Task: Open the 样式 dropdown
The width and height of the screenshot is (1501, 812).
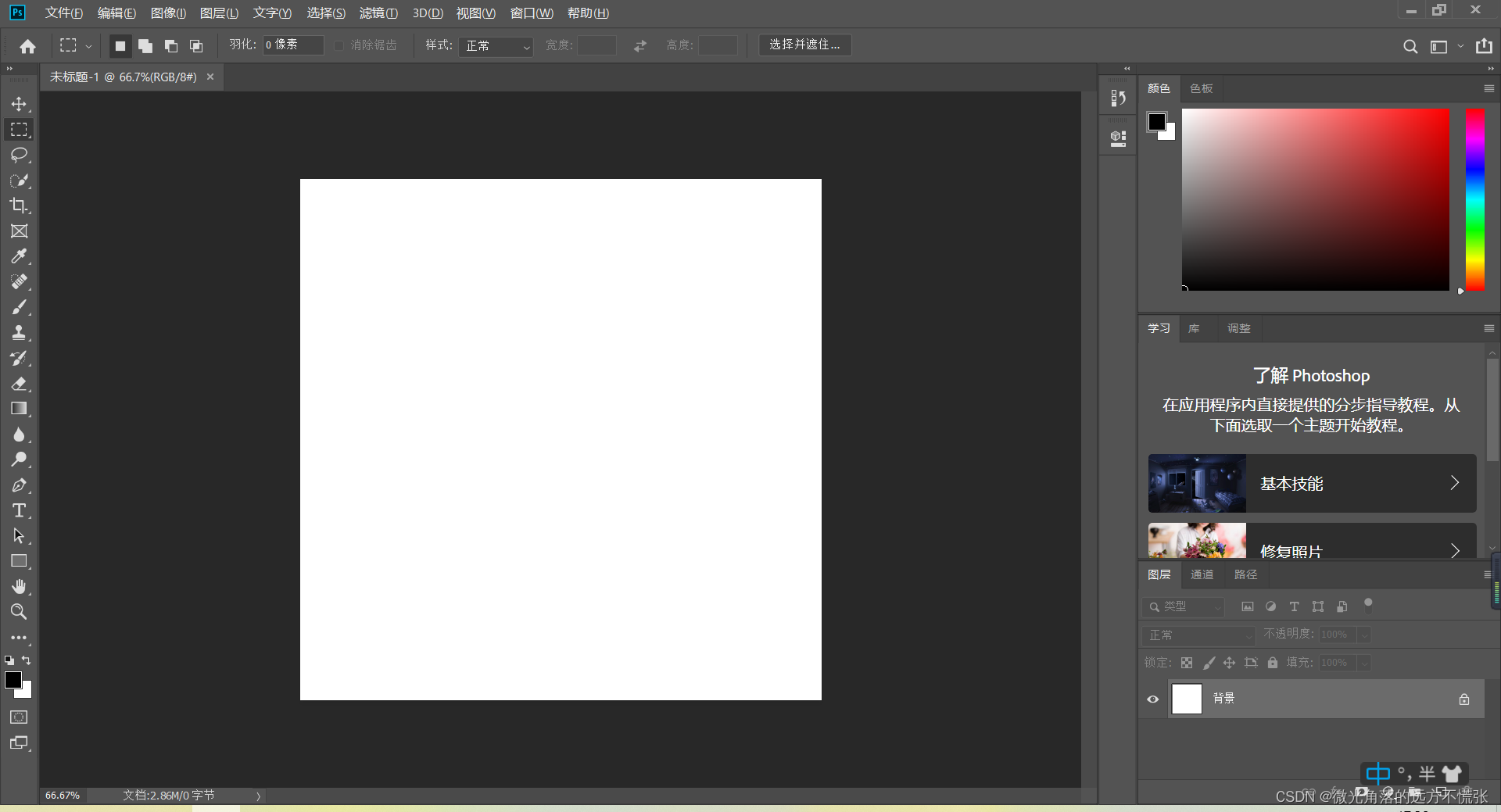Action: click(495, 46)
